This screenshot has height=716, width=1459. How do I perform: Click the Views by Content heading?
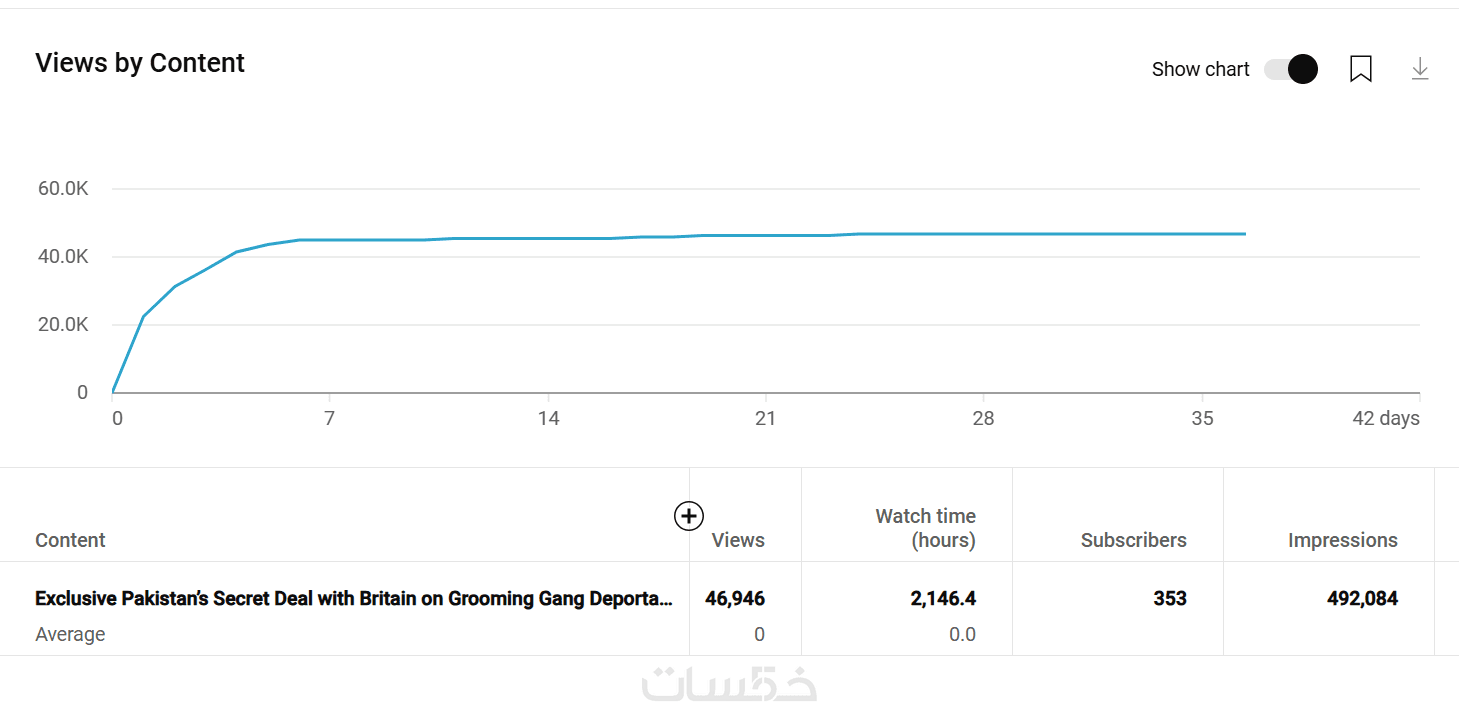point(140,63)
